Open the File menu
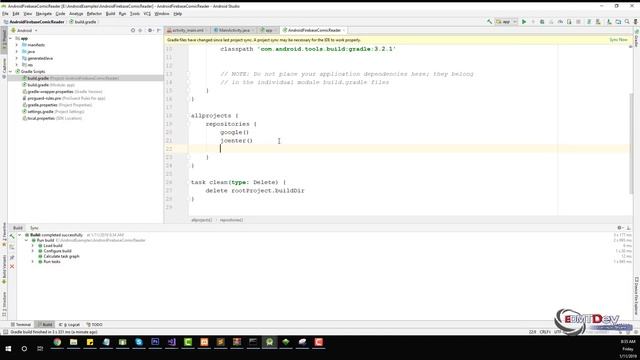This screenshot has height=360, width=640. [5, 14]
